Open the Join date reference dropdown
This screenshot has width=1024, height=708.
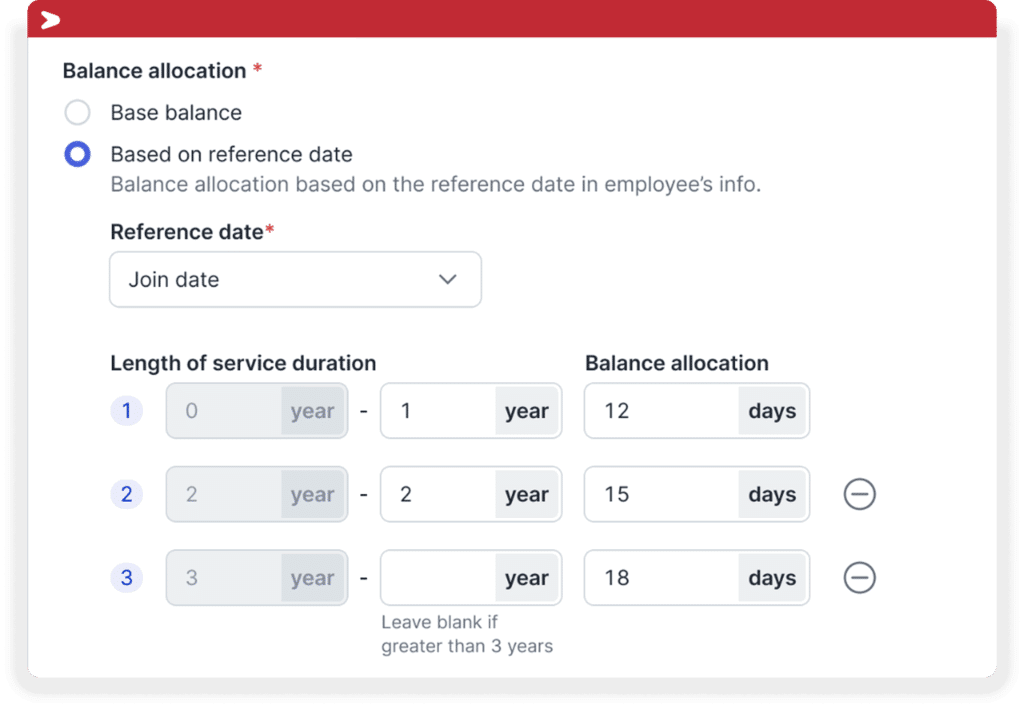point(295,280)
